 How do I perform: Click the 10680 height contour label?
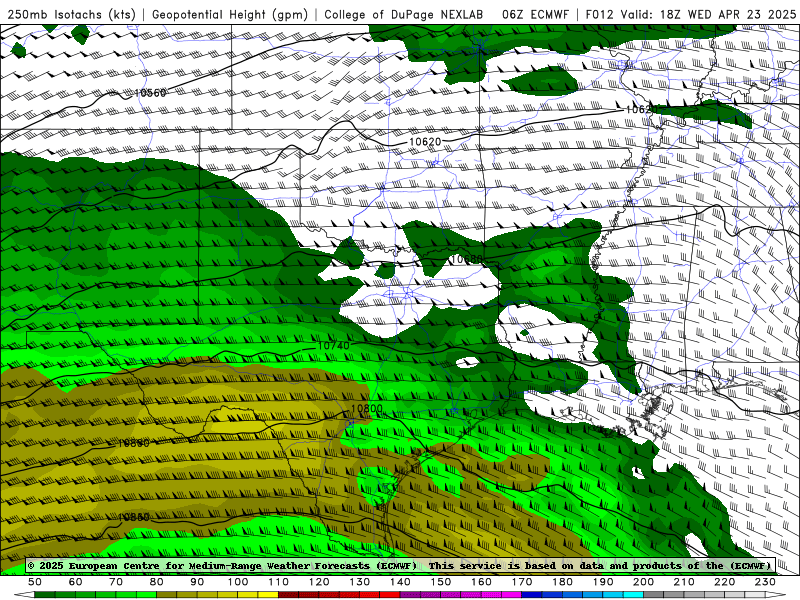point(466,259)
